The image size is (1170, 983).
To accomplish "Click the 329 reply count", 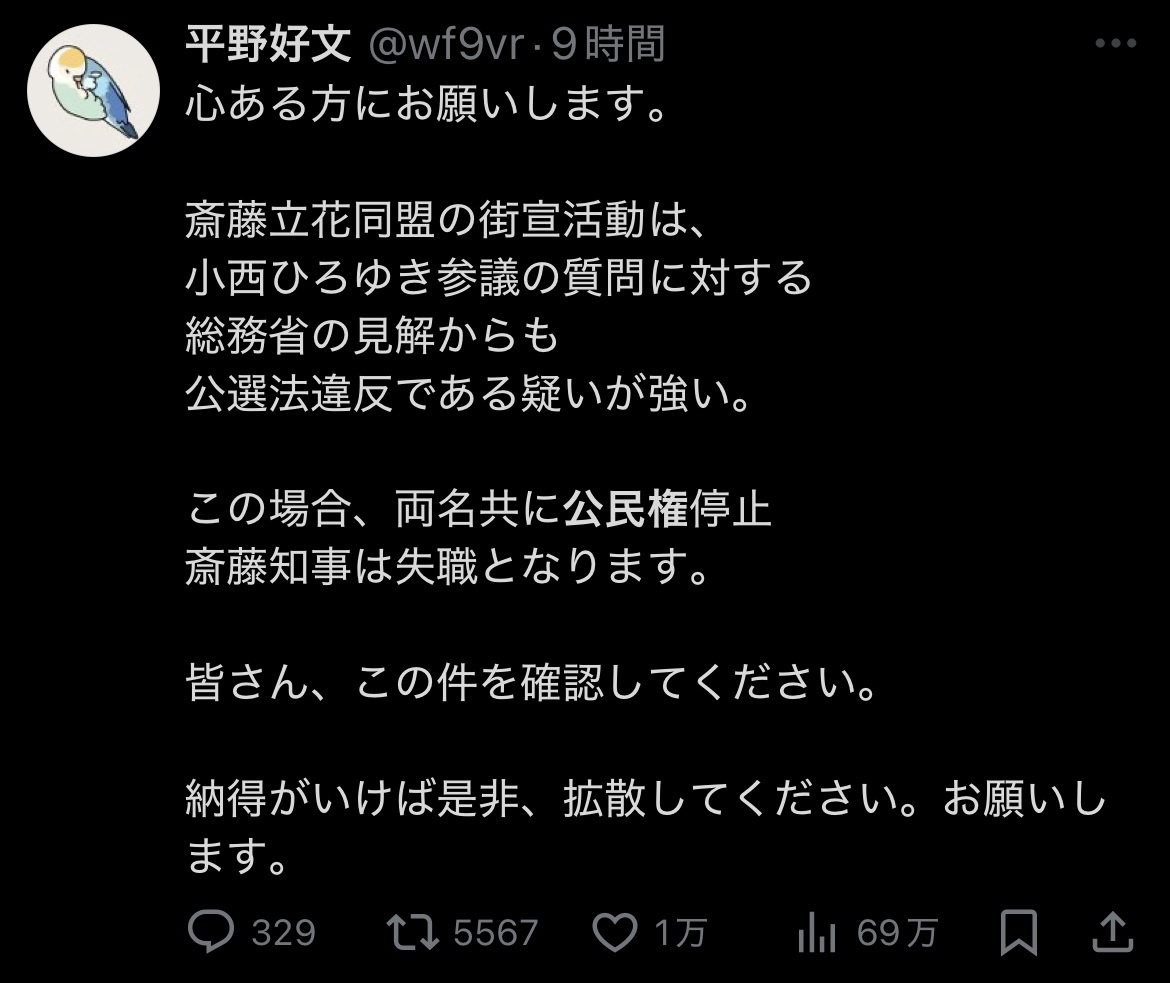I will (284, 932).
